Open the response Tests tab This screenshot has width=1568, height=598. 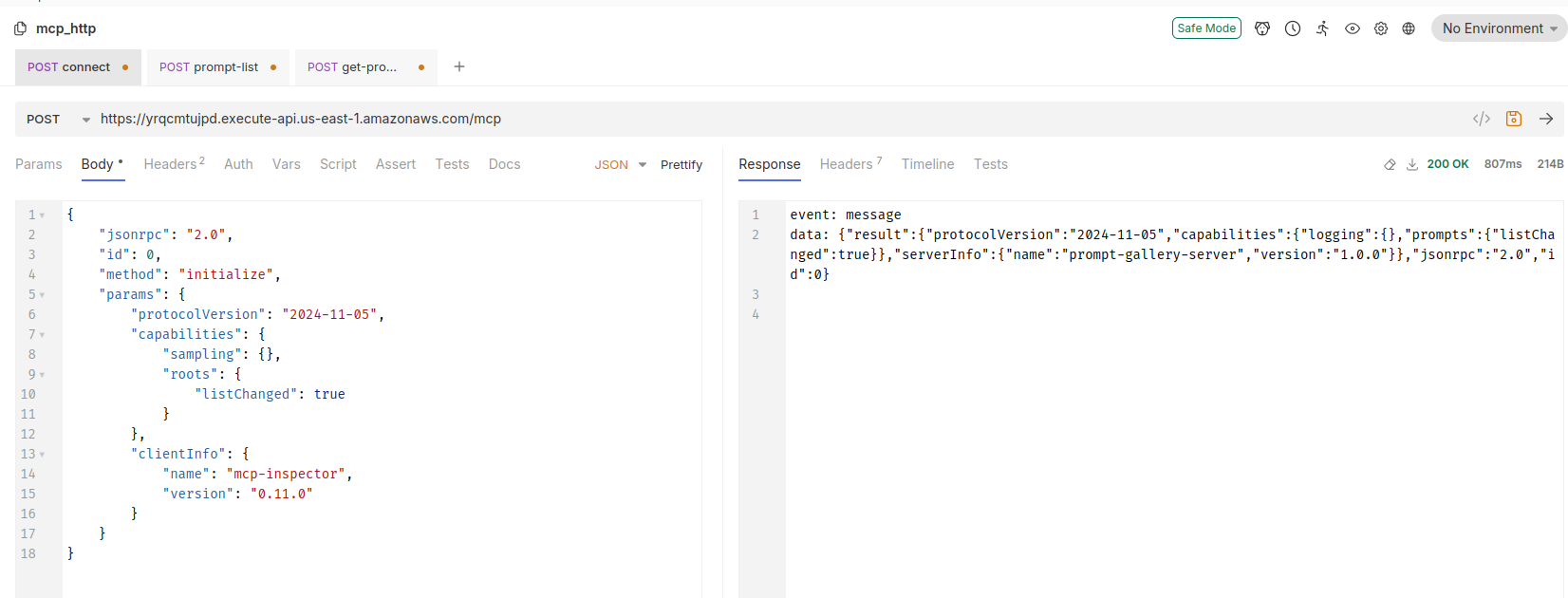[x=991, y=164]
